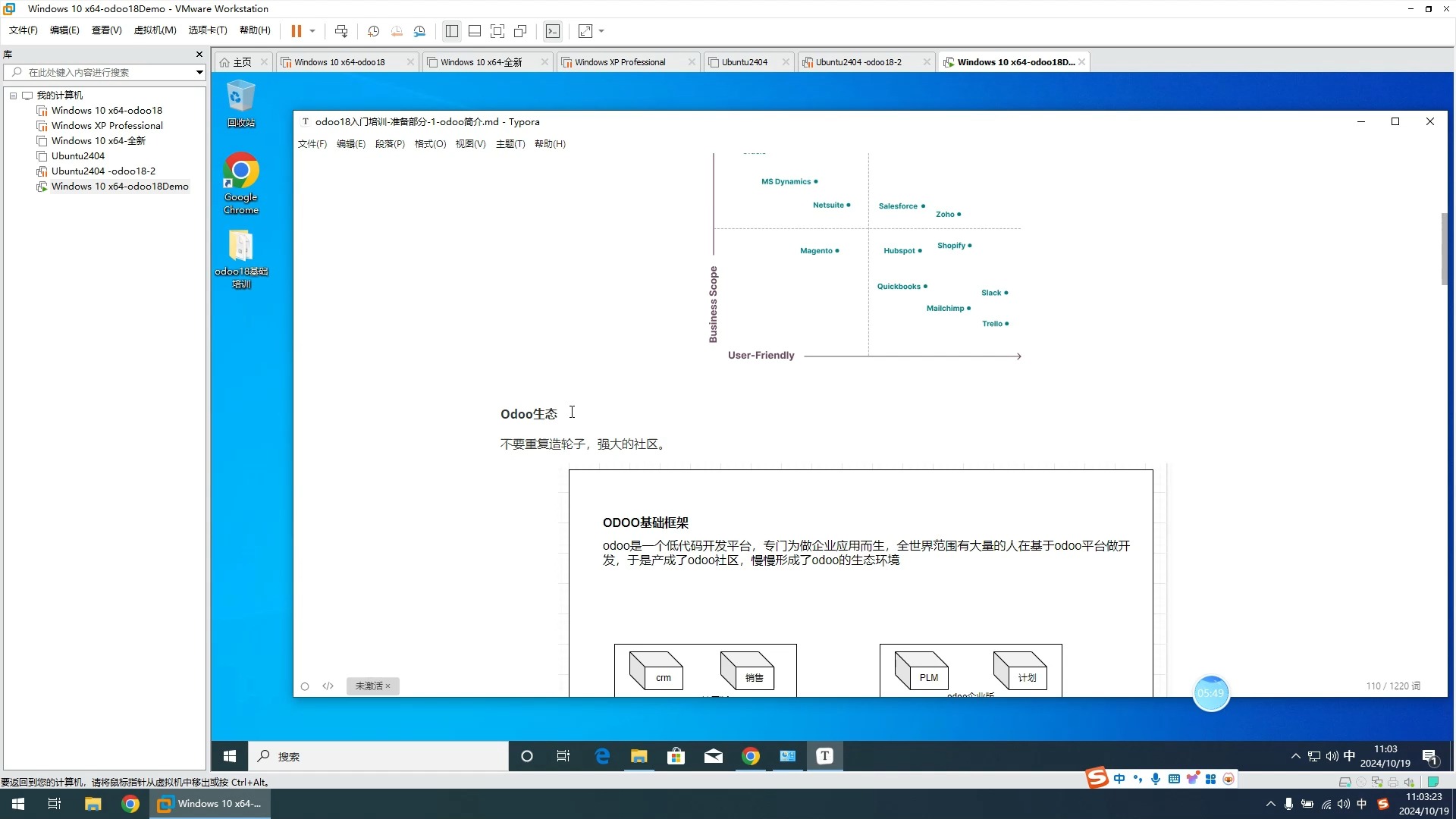Select Windows 10 x64-全新 in library tree
Screen dimensions: 1456x819
[x=98, y=141]
